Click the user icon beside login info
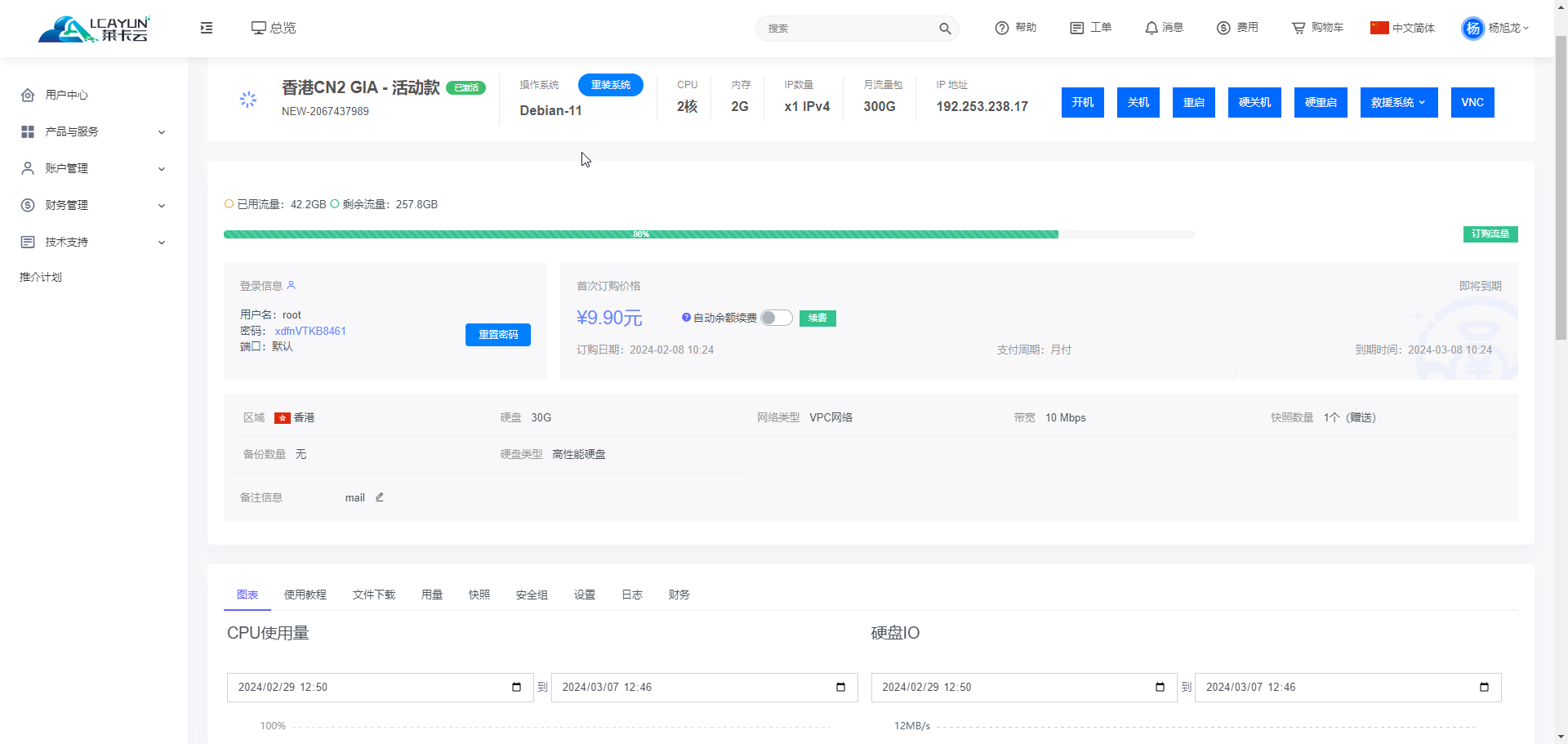The width and height of the screenshot is (1568, 744). click(292, 286)
